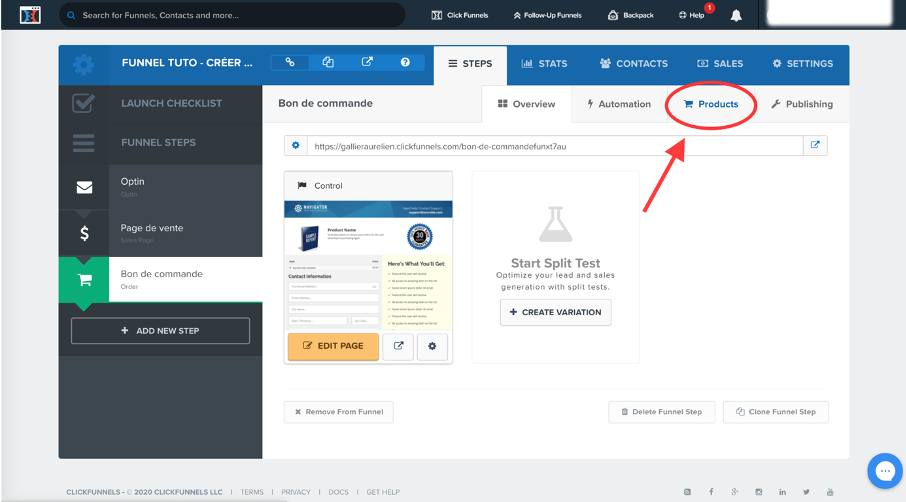This screenshot has height=502, width=906.
Task: Click the Launch Checklist checkmark icon
Action: pos(84,103)
